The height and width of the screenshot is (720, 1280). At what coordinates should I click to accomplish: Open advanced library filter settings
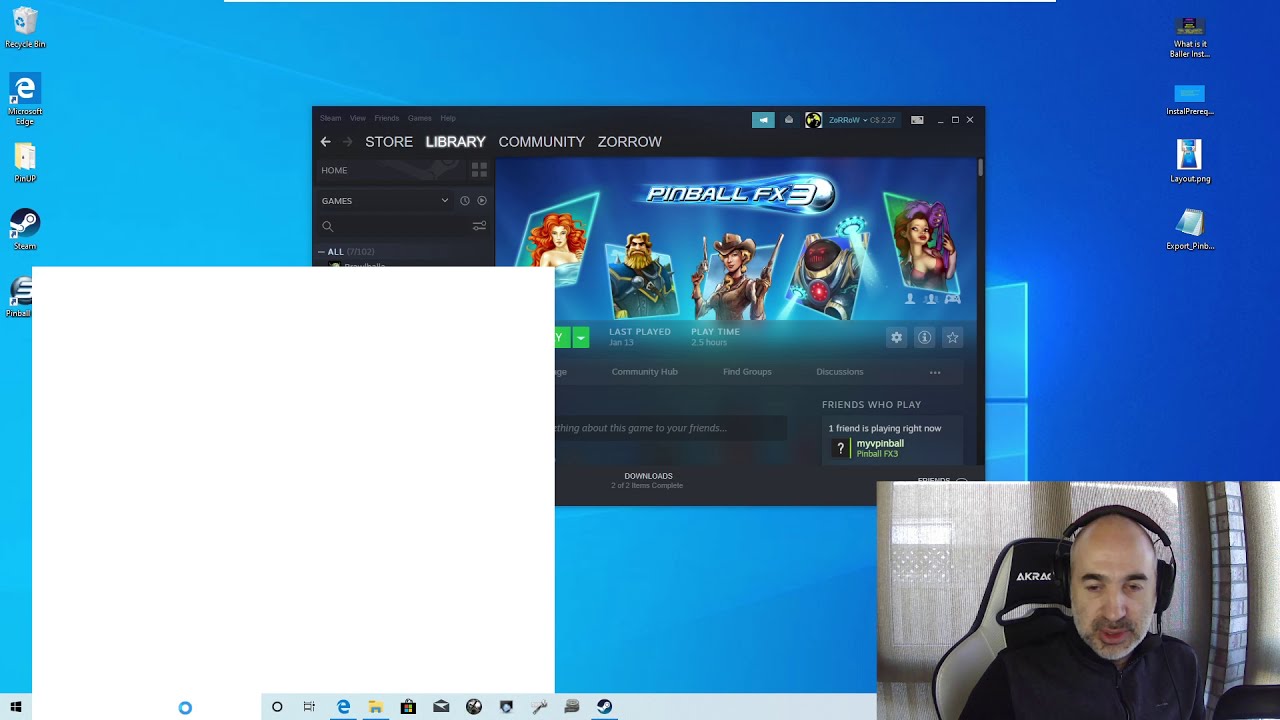coord(479,226)
